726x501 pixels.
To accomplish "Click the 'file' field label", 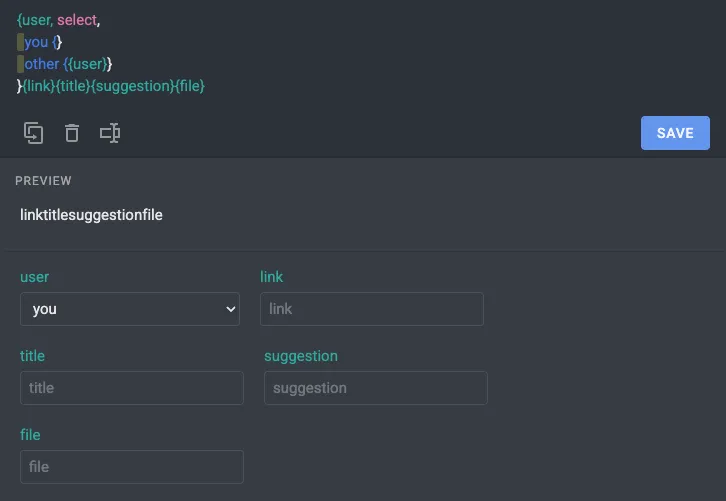I will 30,435.
